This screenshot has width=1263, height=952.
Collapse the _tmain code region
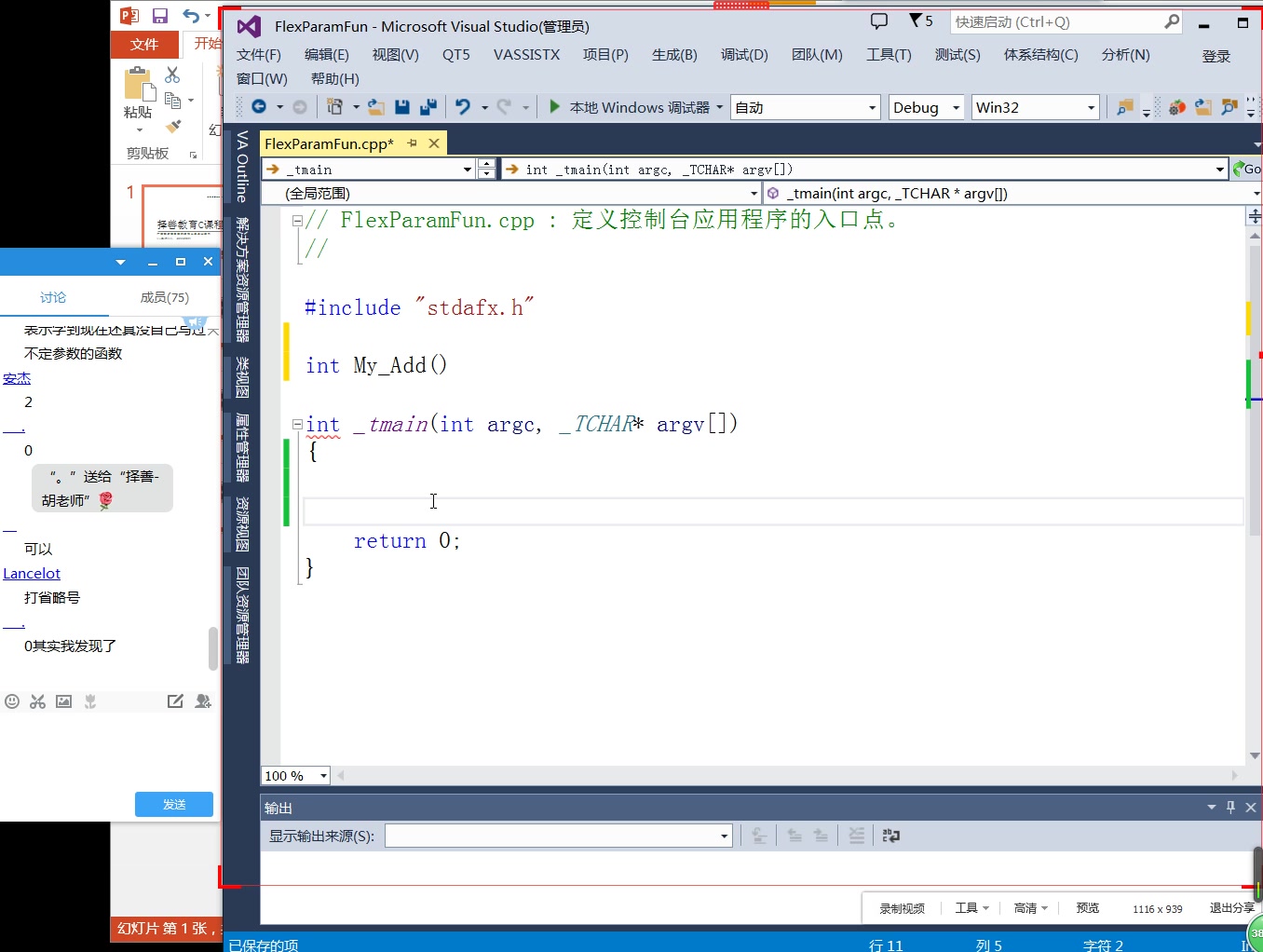(296, 423)
